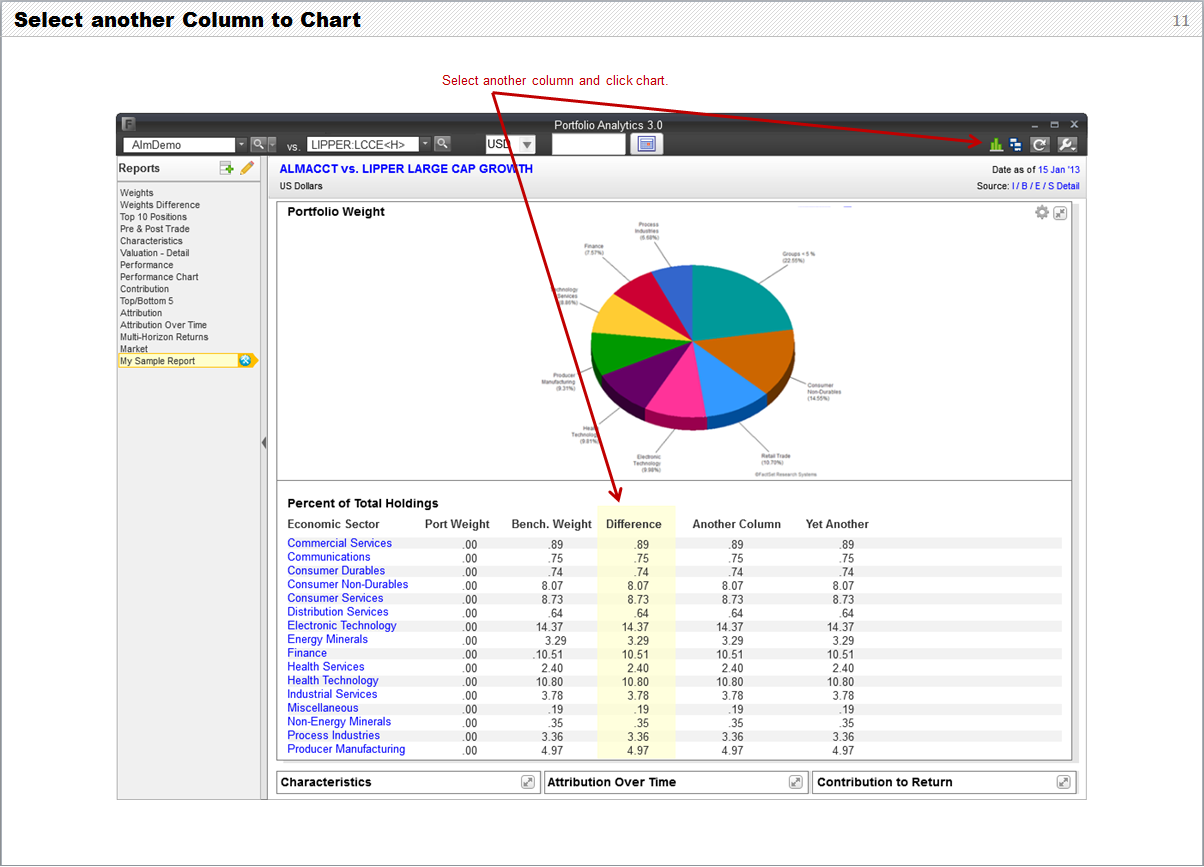Click the search icon beside LIPPER:LCCE<H>
1204x867 pixels.
point(442,144)
